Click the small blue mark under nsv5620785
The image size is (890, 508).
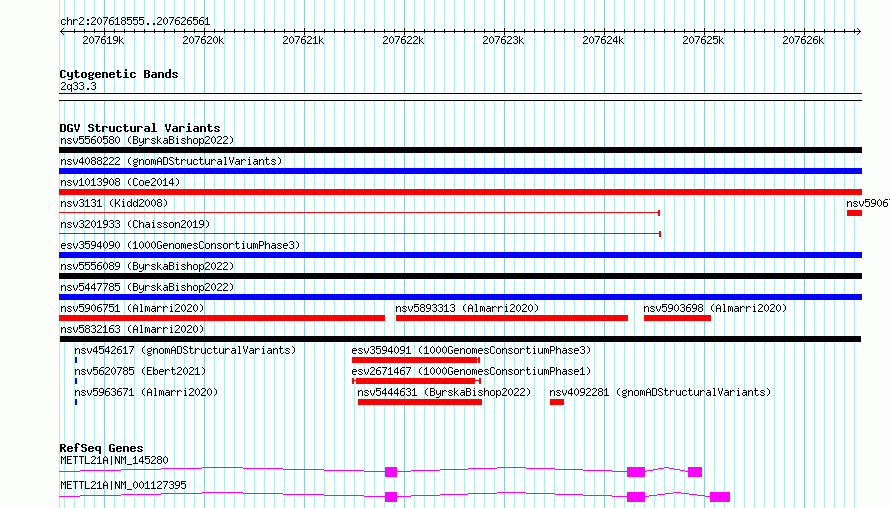pos(75,381)
